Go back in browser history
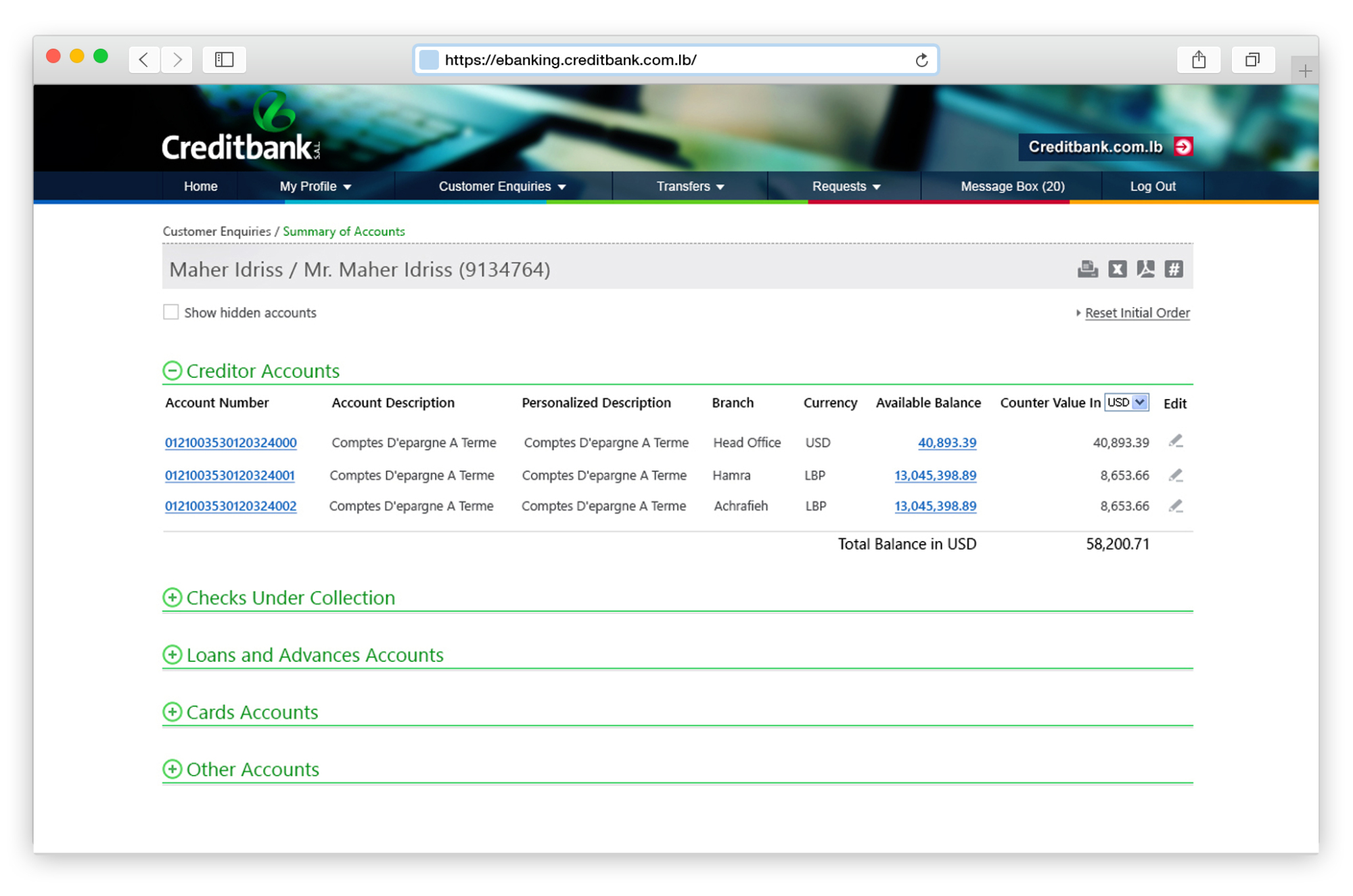The height and width of the screenshot is (896, 1353). tap(144, 60)
